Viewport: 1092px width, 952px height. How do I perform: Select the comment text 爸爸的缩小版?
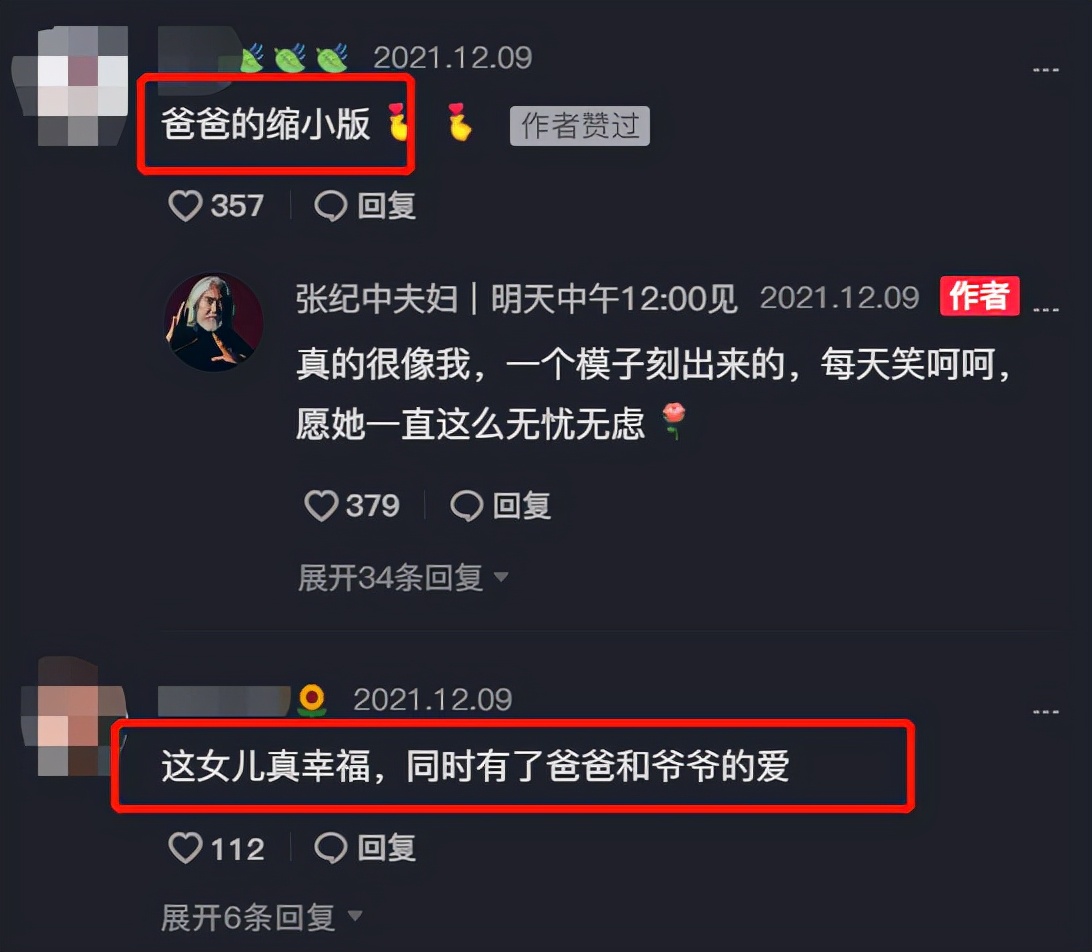265,124
